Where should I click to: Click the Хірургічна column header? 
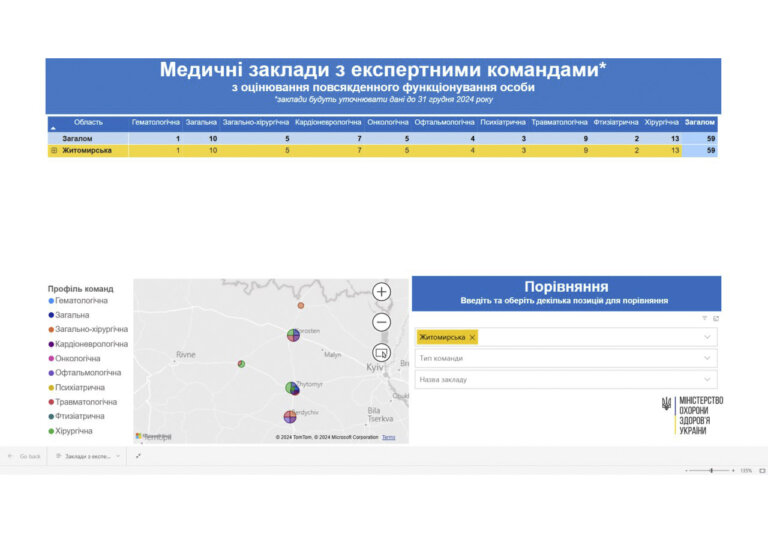pos(661,122)
